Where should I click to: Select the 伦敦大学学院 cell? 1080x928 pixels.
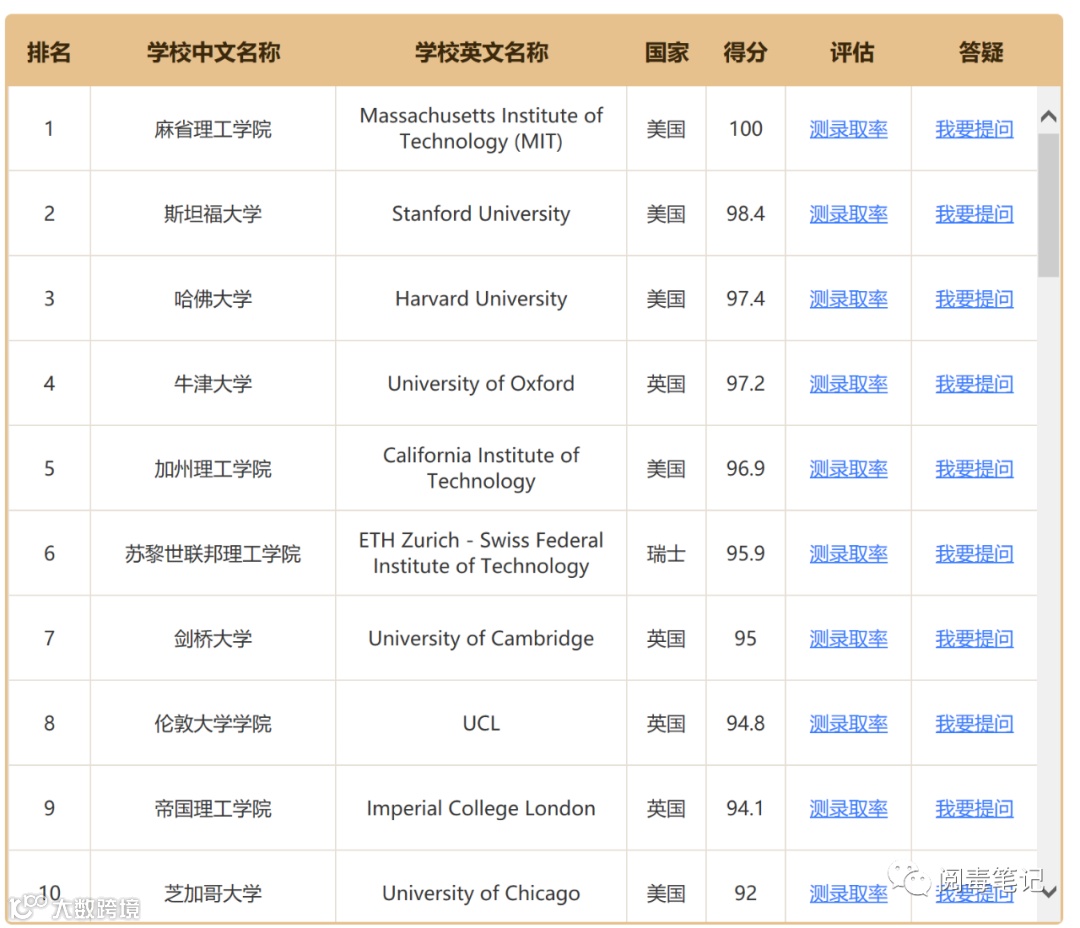click(x=213, y=724)
